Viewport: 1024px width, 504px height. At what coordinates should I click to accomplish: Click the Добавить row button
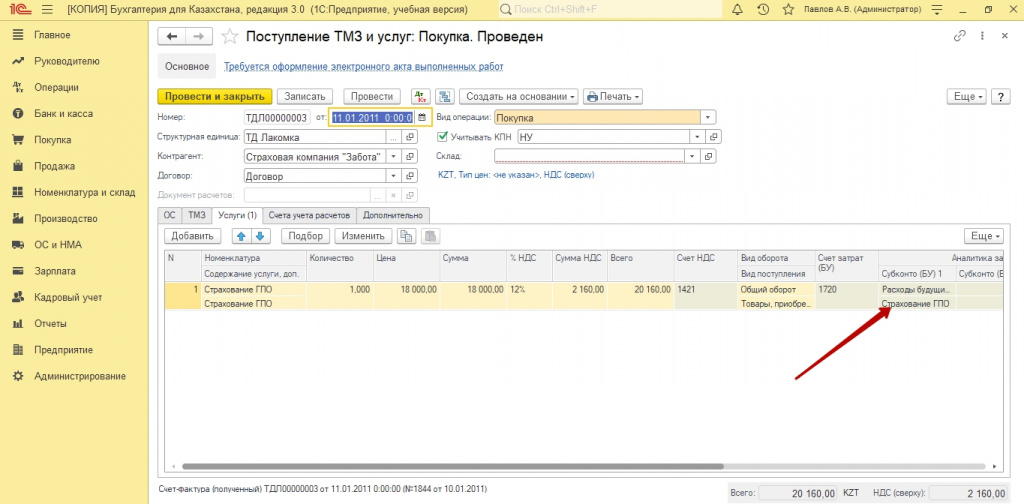coord(193,236)
